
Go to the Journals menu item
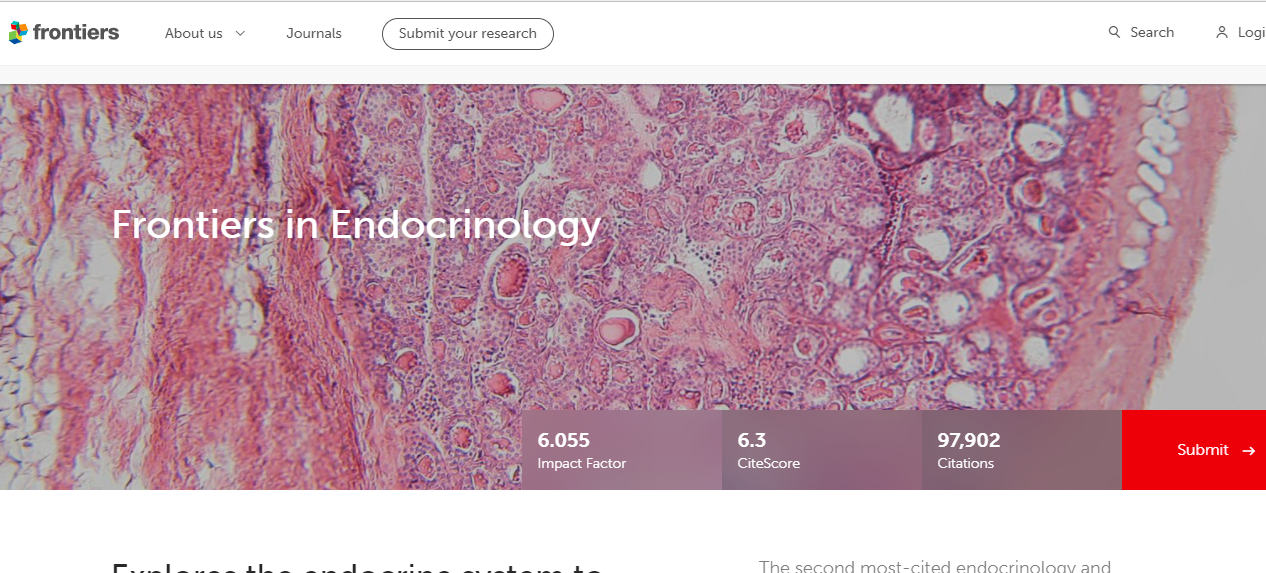coord(314,33)
